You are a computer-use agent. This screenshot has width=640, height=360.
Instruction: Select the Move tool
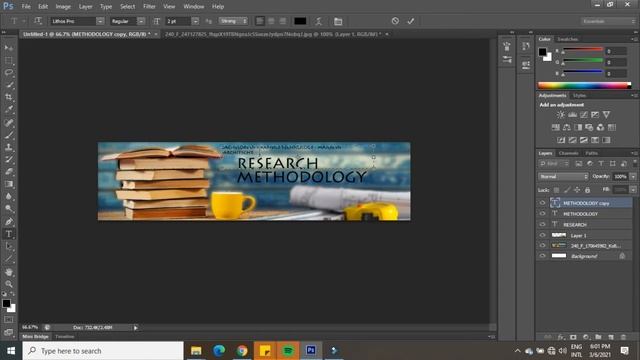pyautogui.click(x=9, y=48)
